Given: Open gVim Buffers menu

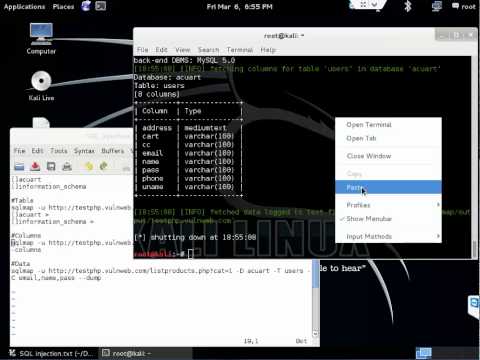Looking at the screenshot, I should 113,151.
